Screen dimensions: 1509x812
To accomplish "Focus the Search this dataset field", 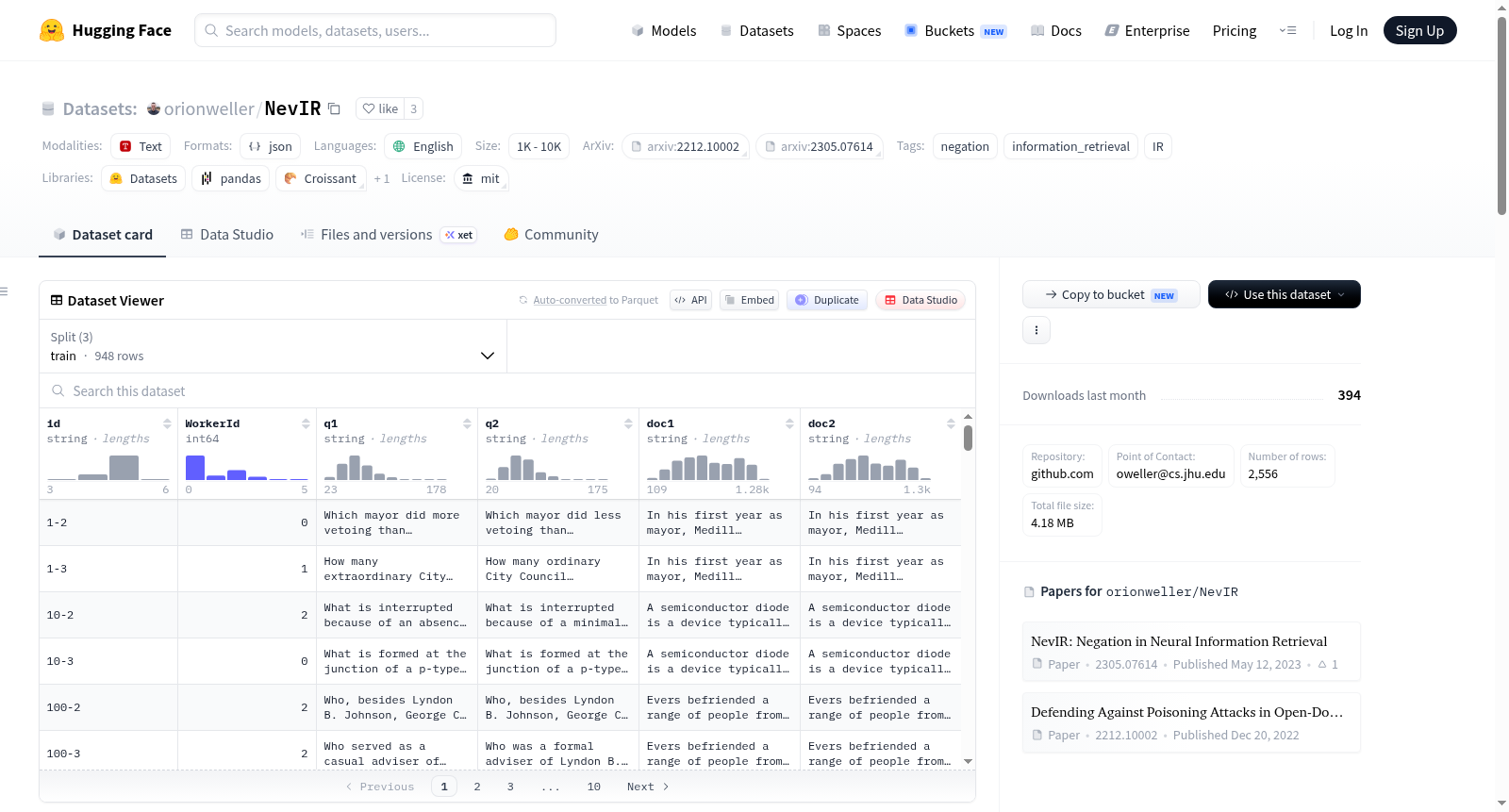I will coord(507,390).
